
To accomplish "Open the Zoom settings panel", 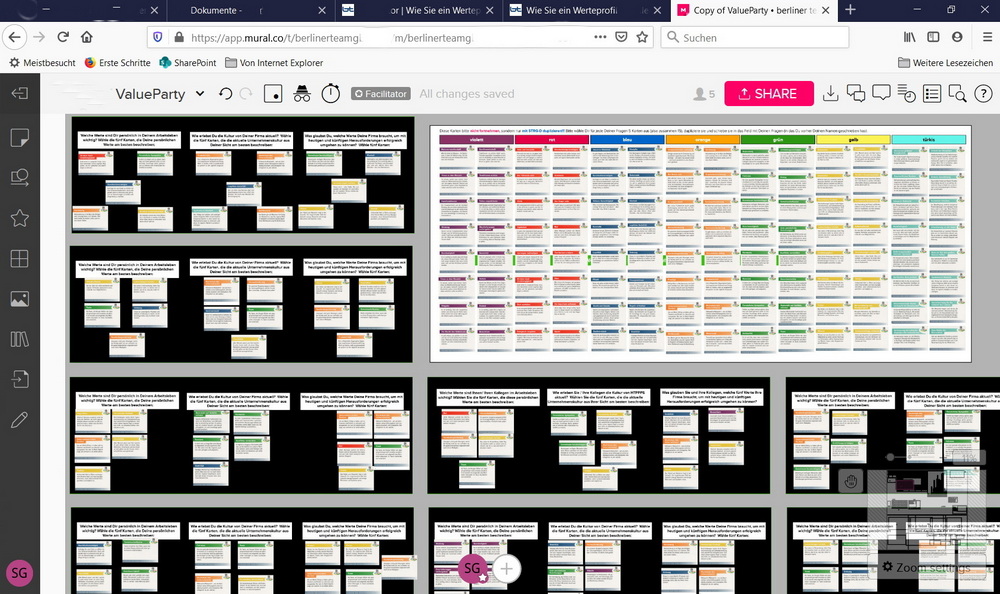I will (925, 567).
